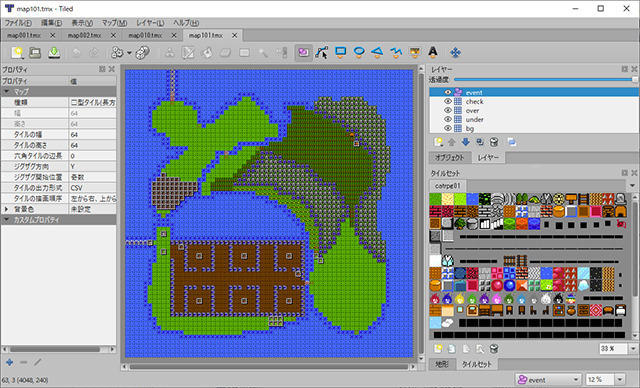Select the Insert Polygon tool
640x388 pixels.
[377, 52]
